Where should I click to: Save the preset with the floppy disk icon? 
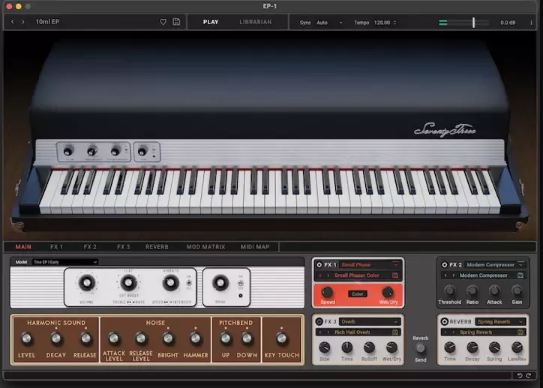coord(176,21)
